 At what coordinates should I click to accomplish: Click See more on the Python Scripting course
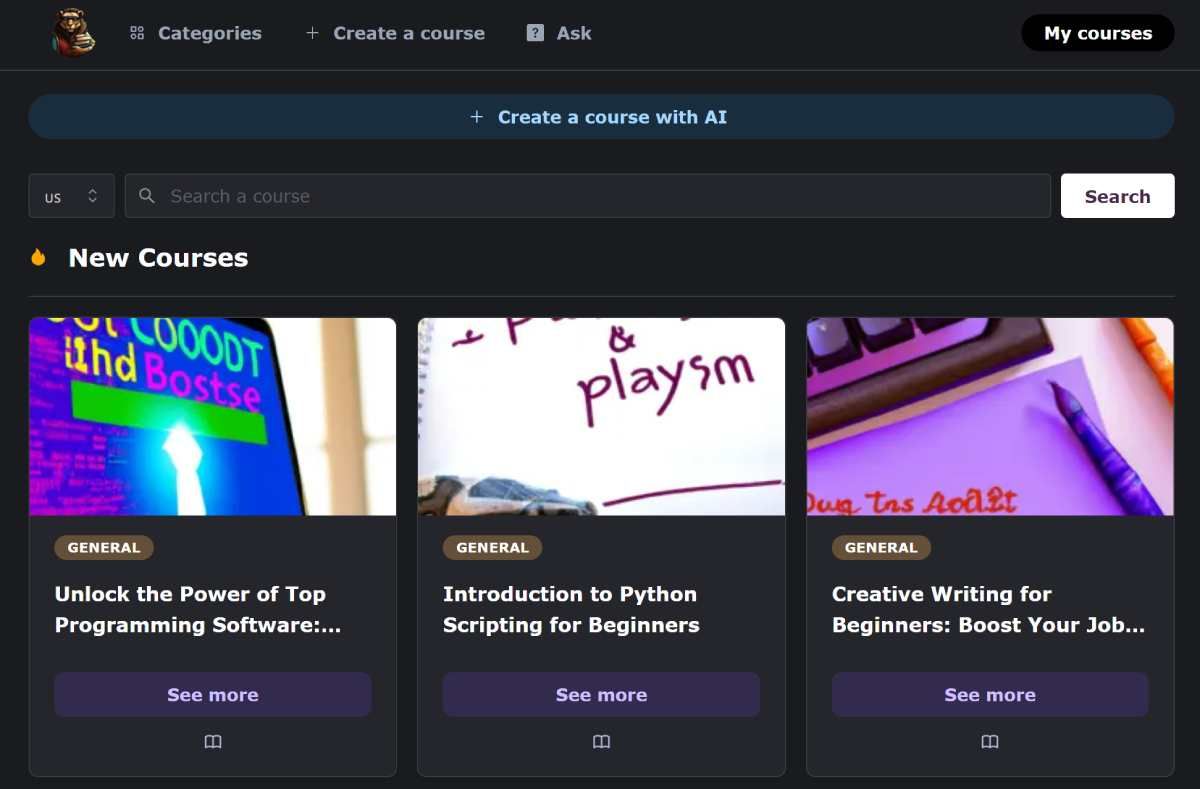[x=601, y=694]
